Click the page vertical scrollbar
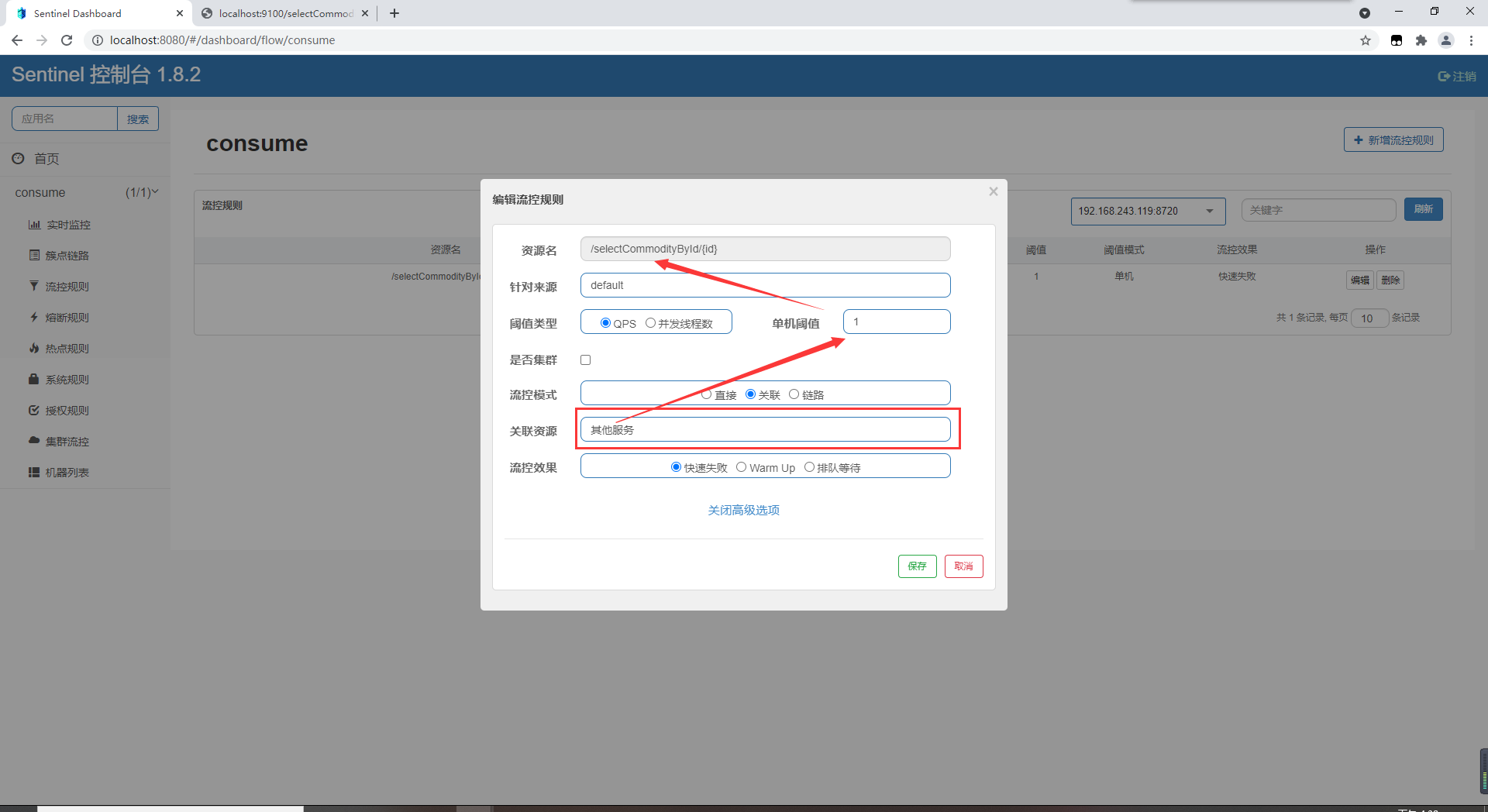This screenshot has height=812, width=1488. click(x=1483, y=771)
